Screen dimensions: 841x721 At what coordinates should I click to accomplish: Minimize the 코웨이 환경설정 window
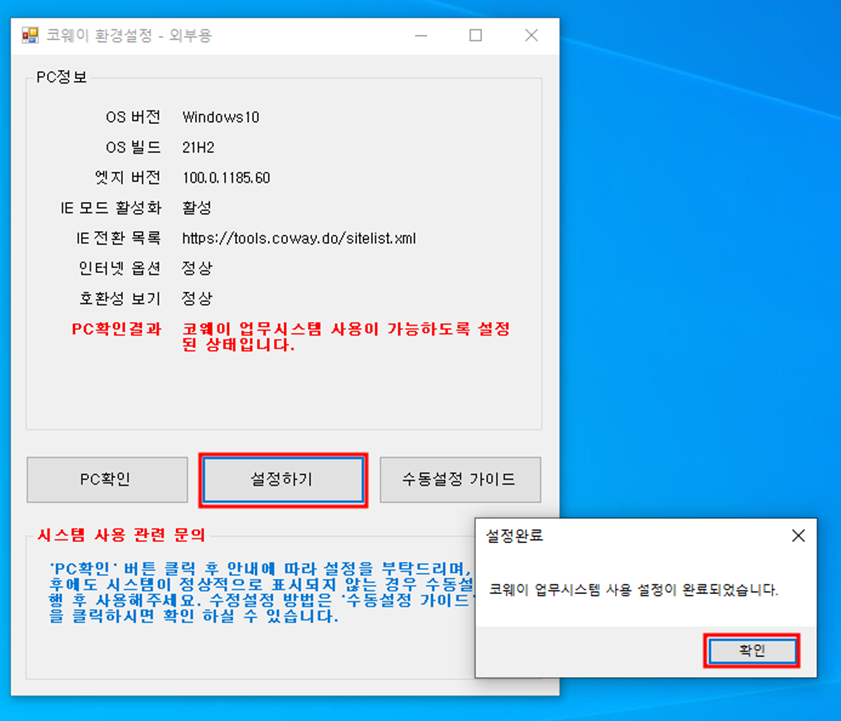pyautogui.click(x=421, y=35)
